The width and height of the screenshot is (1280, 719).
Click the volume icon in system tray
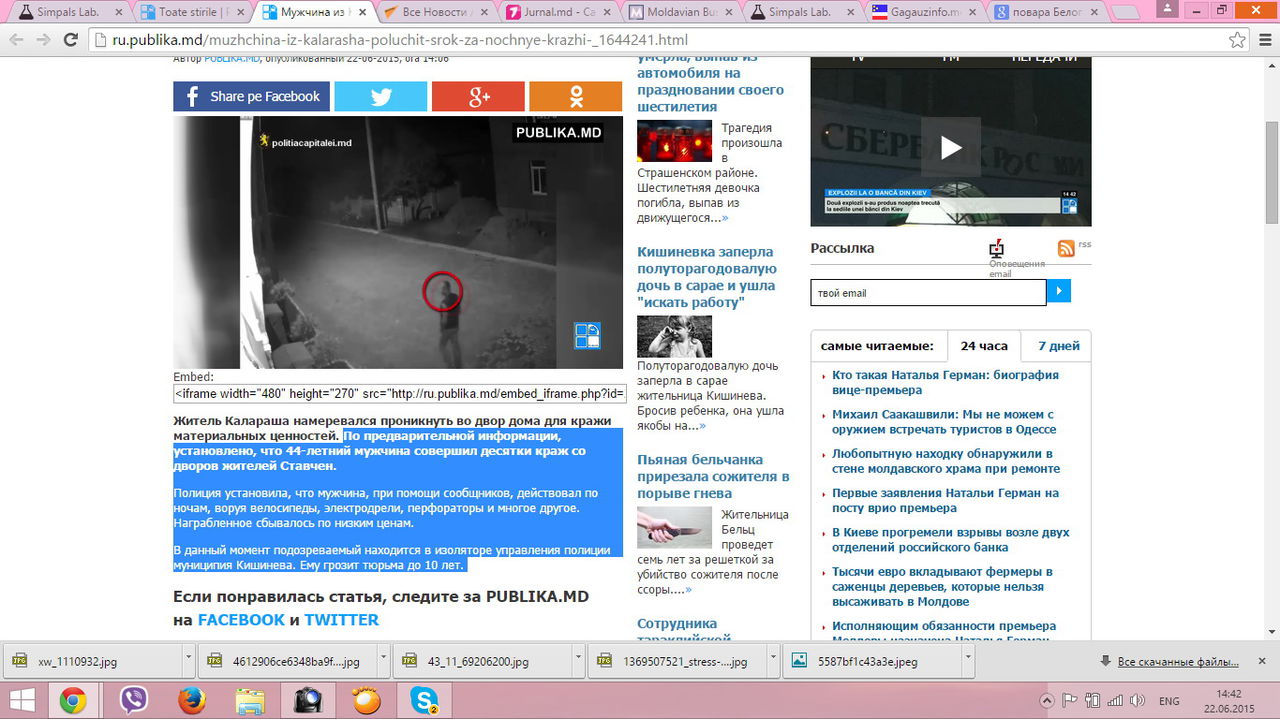click(1137, 701)
